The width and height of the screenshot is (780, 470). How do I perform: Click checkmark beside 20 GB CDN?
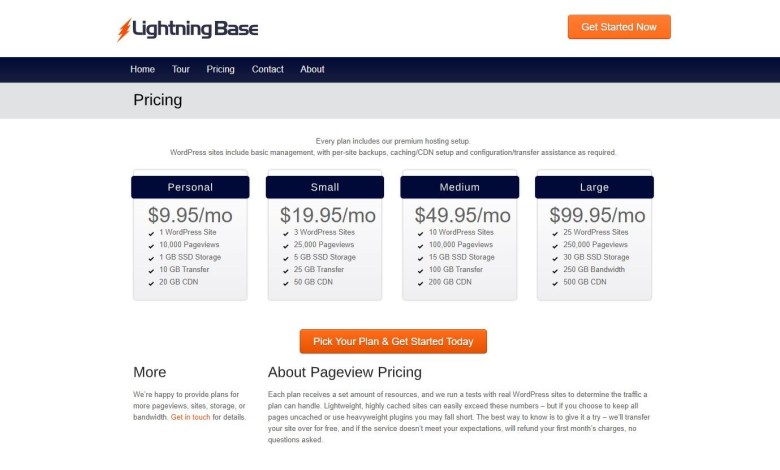tap(151, 283)
